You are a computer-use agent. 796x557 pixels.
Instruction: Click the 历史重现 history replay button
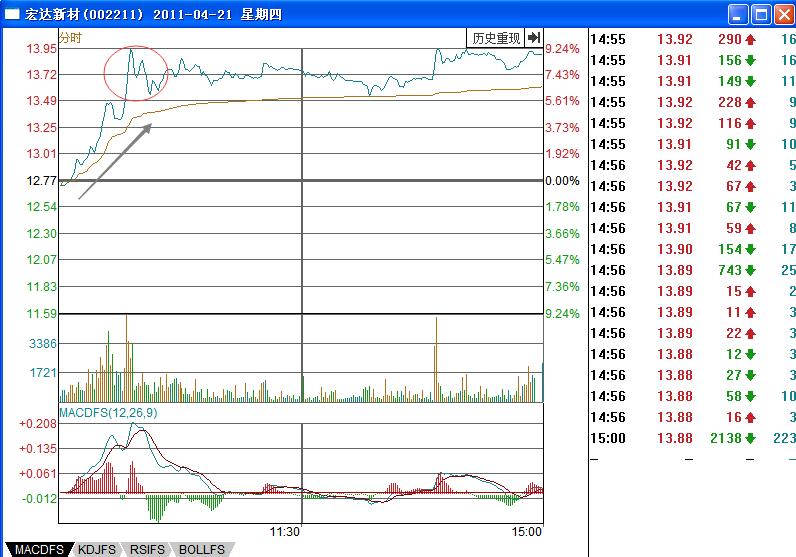pyautogui.click(x=496, y=38)
